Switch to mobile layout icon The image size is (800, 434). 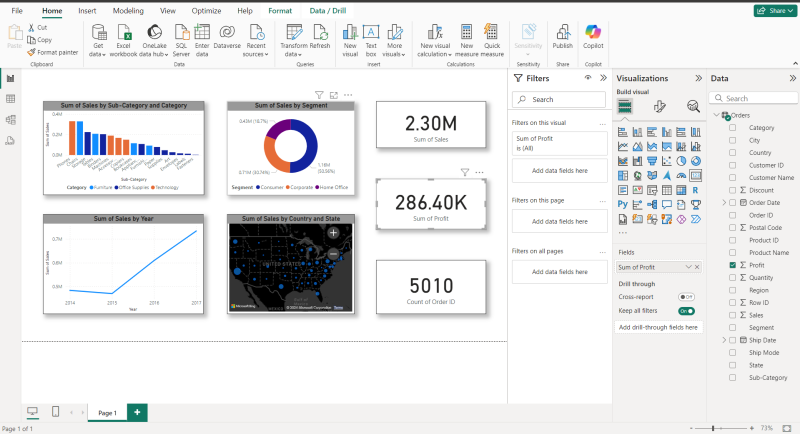(55, 412)
